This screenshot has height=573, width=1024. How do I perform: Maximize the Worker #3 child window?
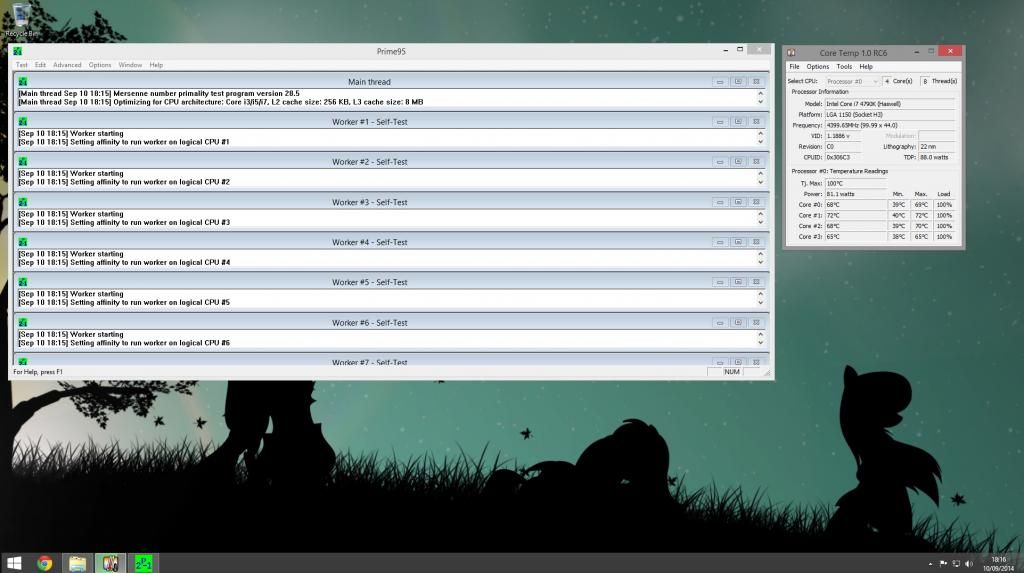738,202
